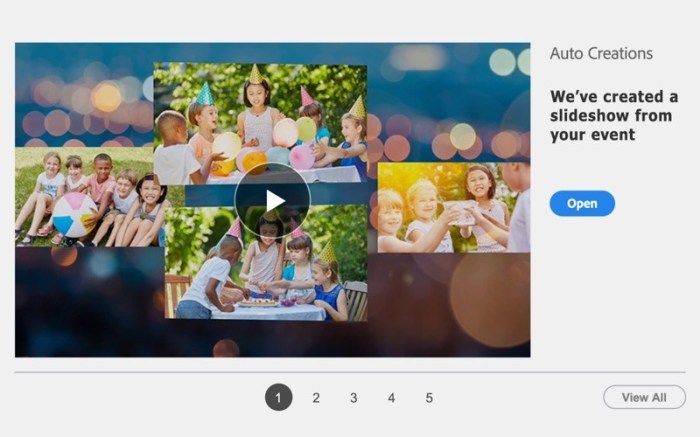Select auto creation page 5
This screenshot has width=700, height=437.
coord(429,397)
